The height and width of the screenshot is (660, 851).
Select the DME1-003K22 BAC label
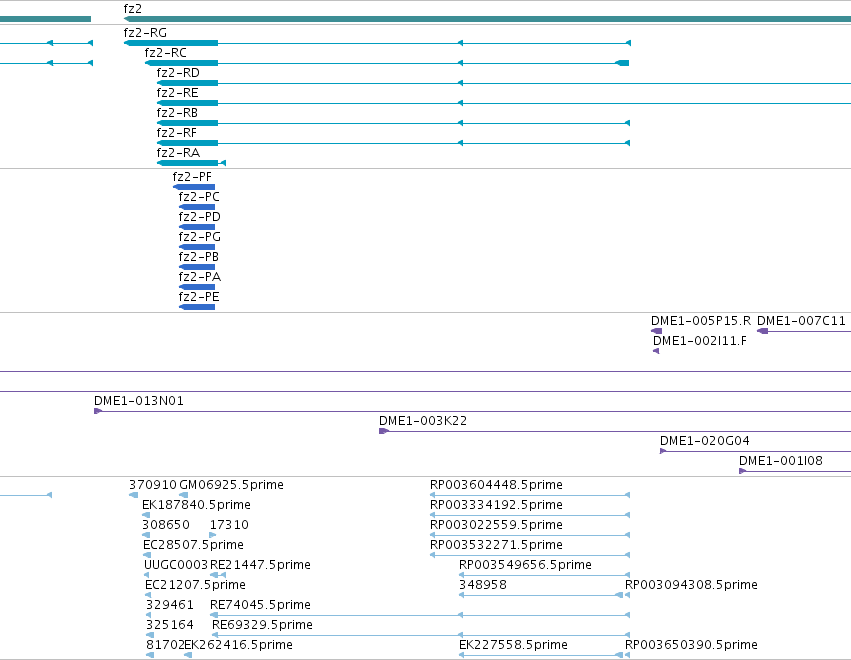coord(423,421)
